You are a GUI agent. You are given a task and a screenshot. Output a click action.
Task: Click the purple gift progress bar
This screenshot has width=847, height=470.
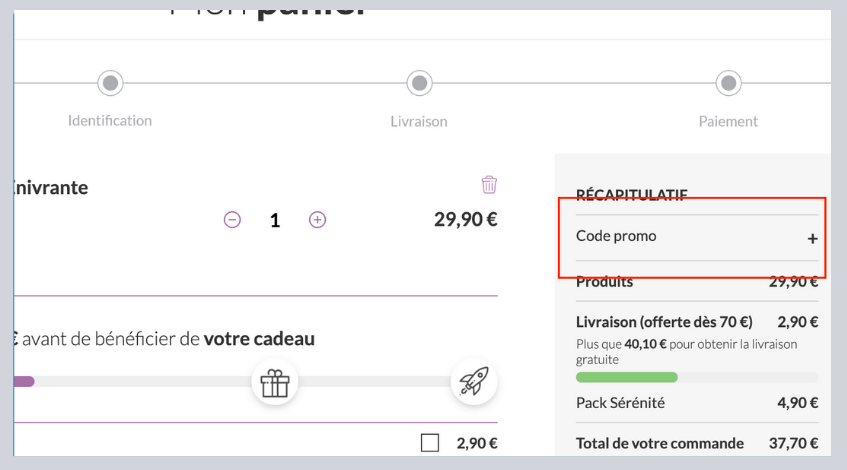tap(24, 381)
